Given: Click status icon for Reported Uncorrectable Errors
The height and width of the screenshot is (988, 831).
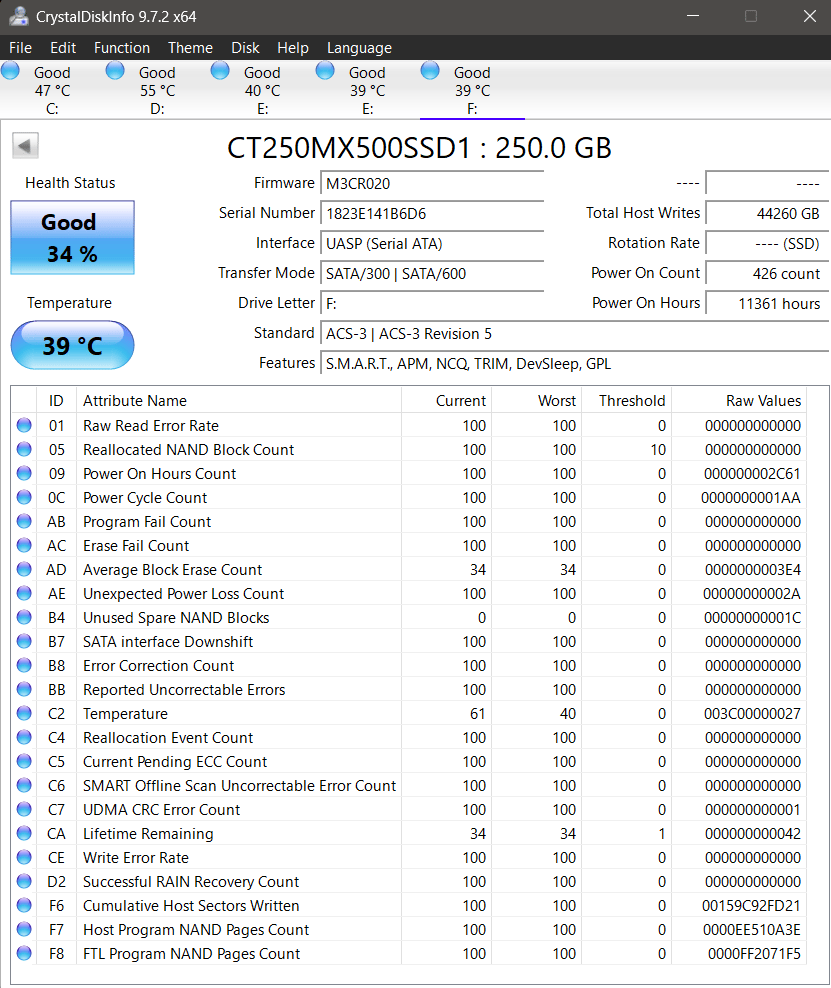Looking at the screenshot, I should pyautogui.click(x=24, y=689).
